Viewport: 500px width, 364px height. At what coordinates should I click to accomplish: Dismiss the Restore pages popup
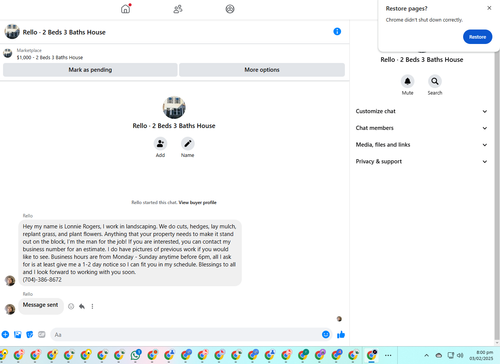(x=489, y=8)
